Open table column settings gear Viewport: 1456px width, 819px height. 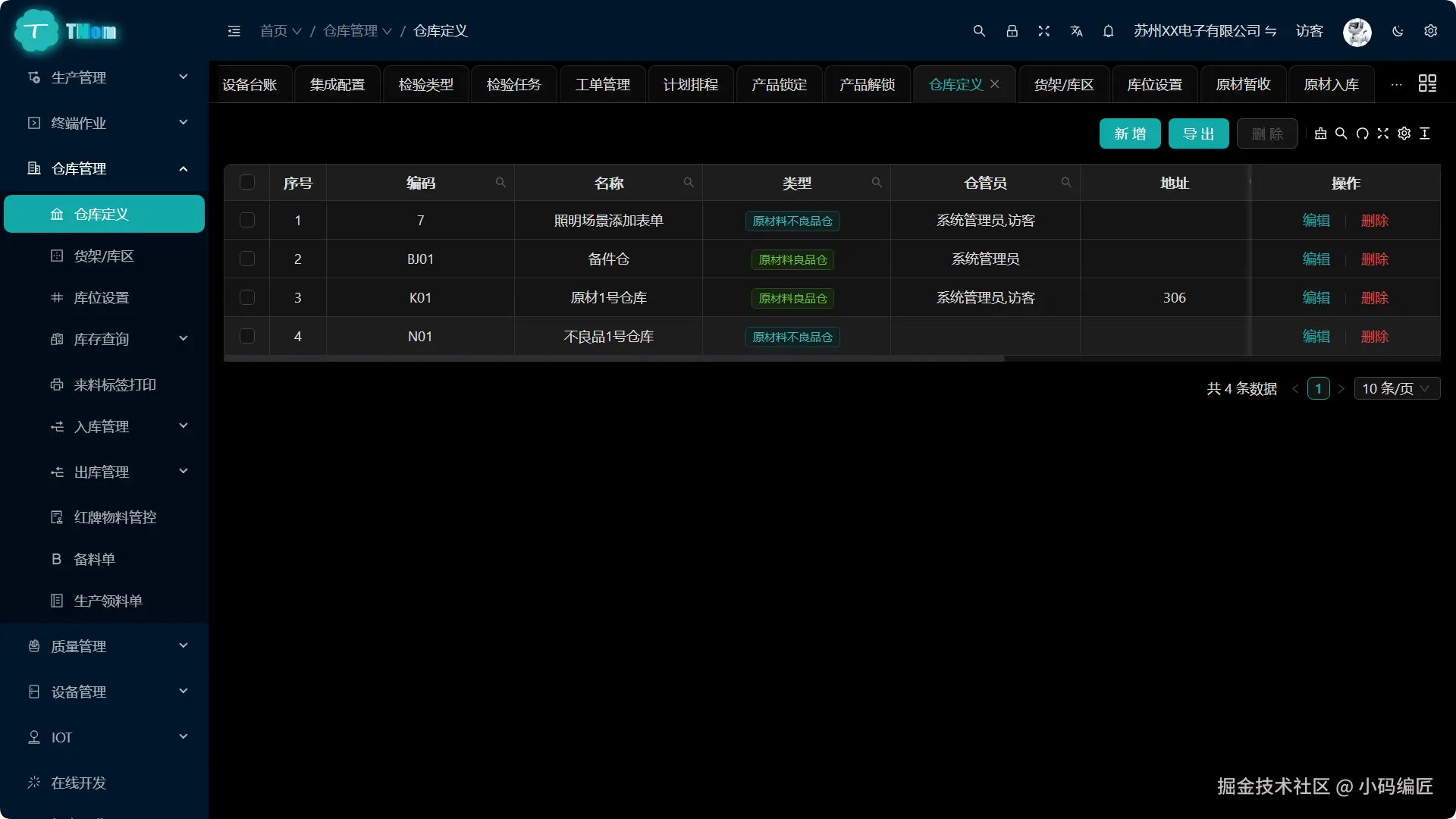click(x=1404, y=133)
